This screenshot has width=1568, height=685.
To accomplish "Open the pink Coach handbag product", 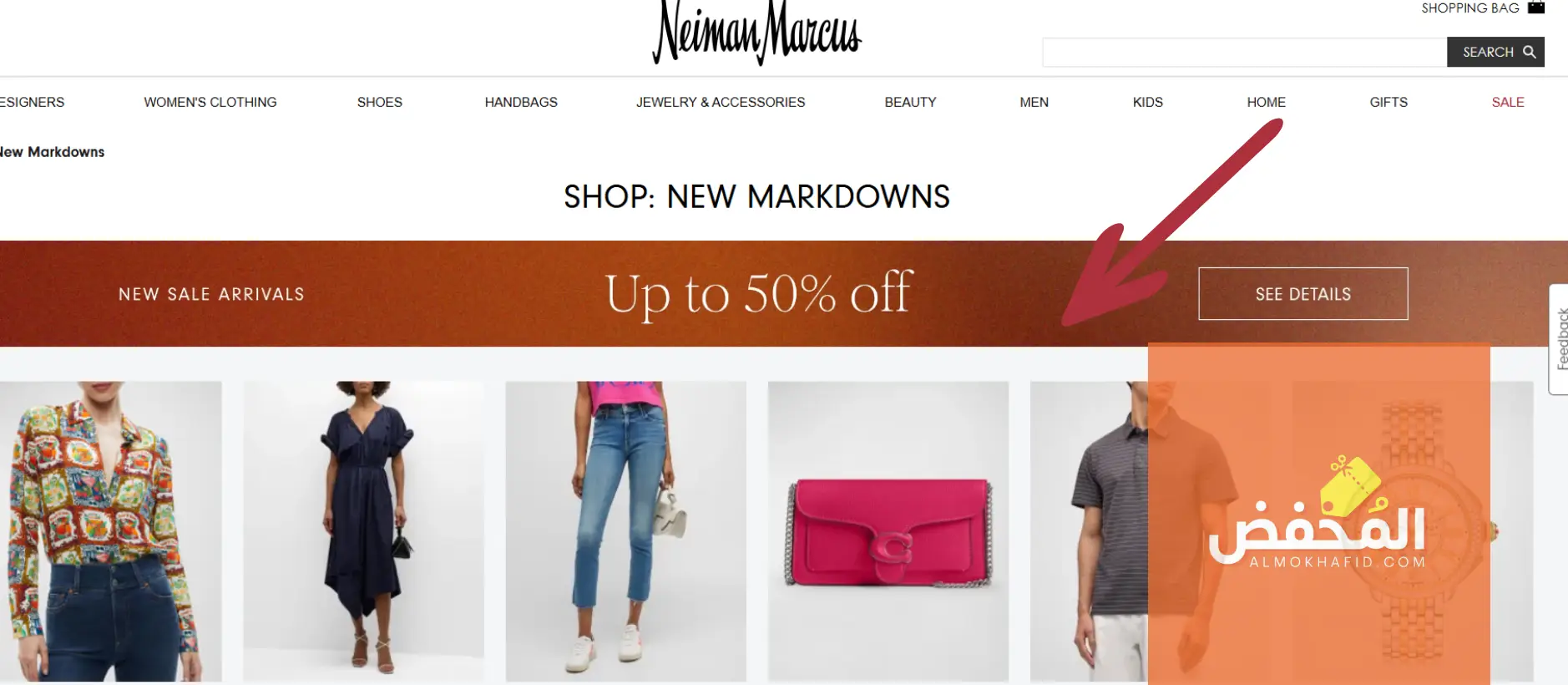I will coord(888,531).
